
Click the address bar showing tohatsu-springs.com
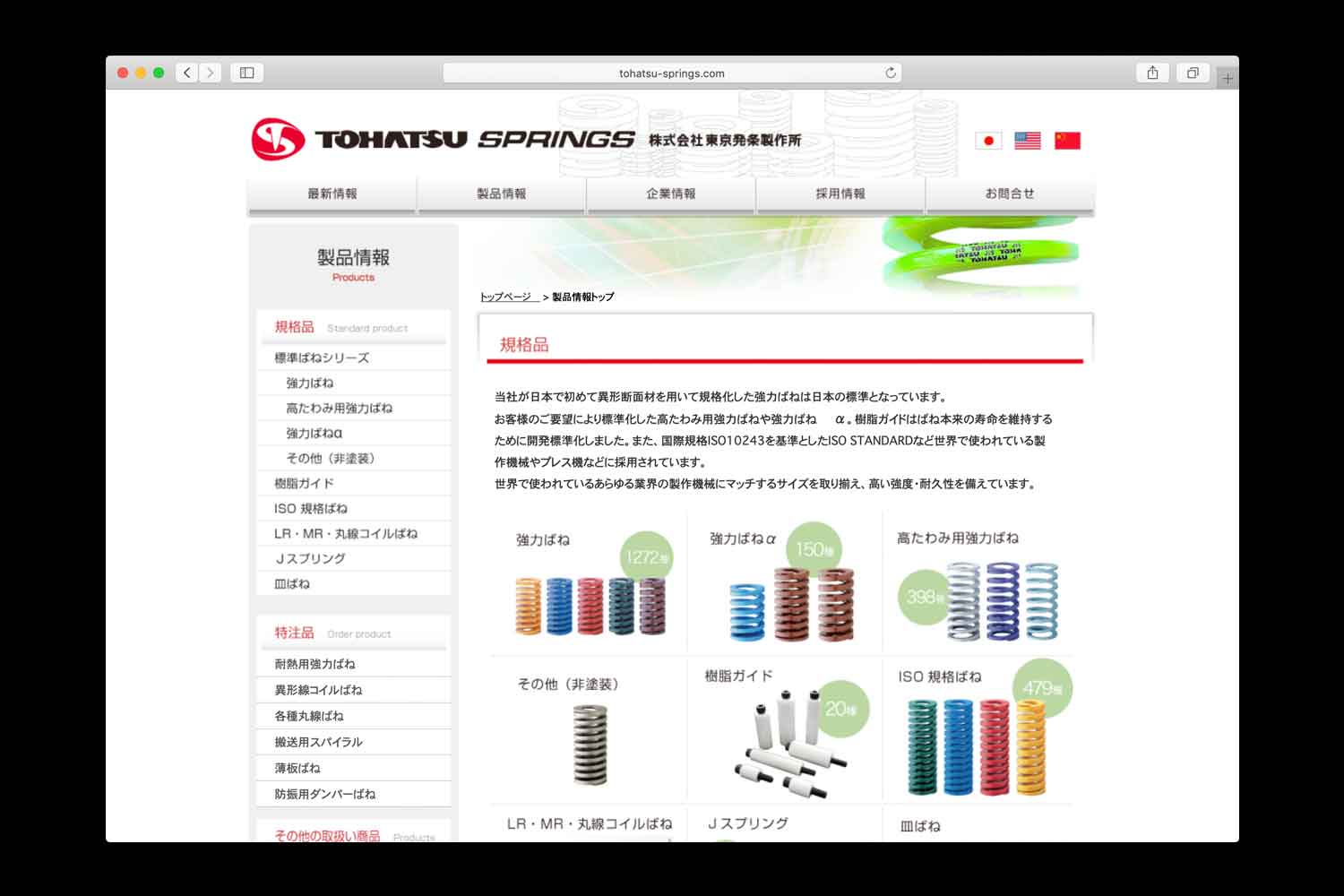tap(671, 73)
